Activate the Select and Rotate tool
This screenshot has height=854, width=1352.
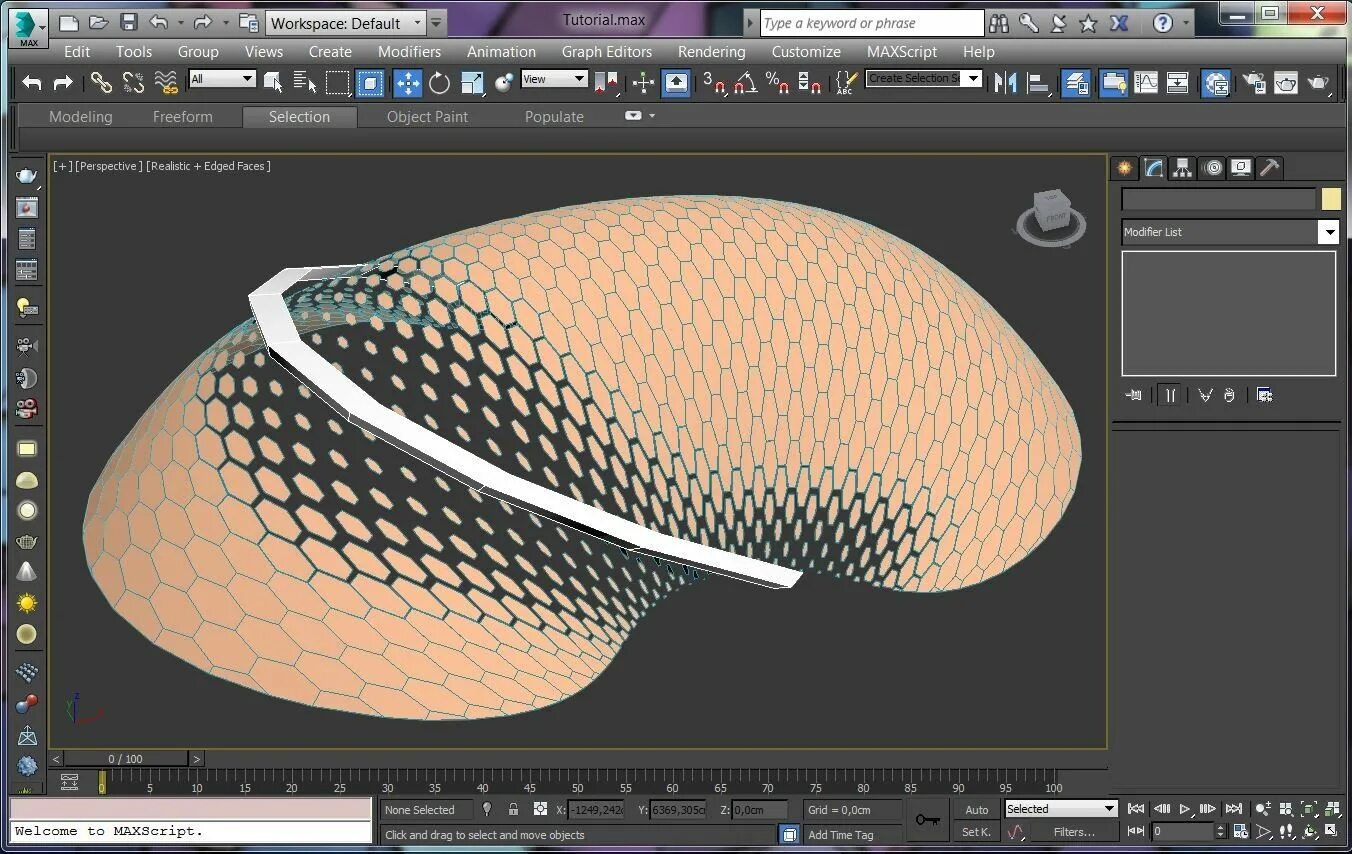[439, 83]
